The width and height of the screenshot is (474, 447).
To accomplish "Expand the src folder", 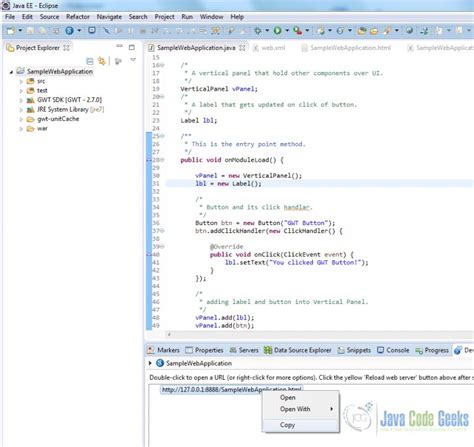I will coord(21,81).
